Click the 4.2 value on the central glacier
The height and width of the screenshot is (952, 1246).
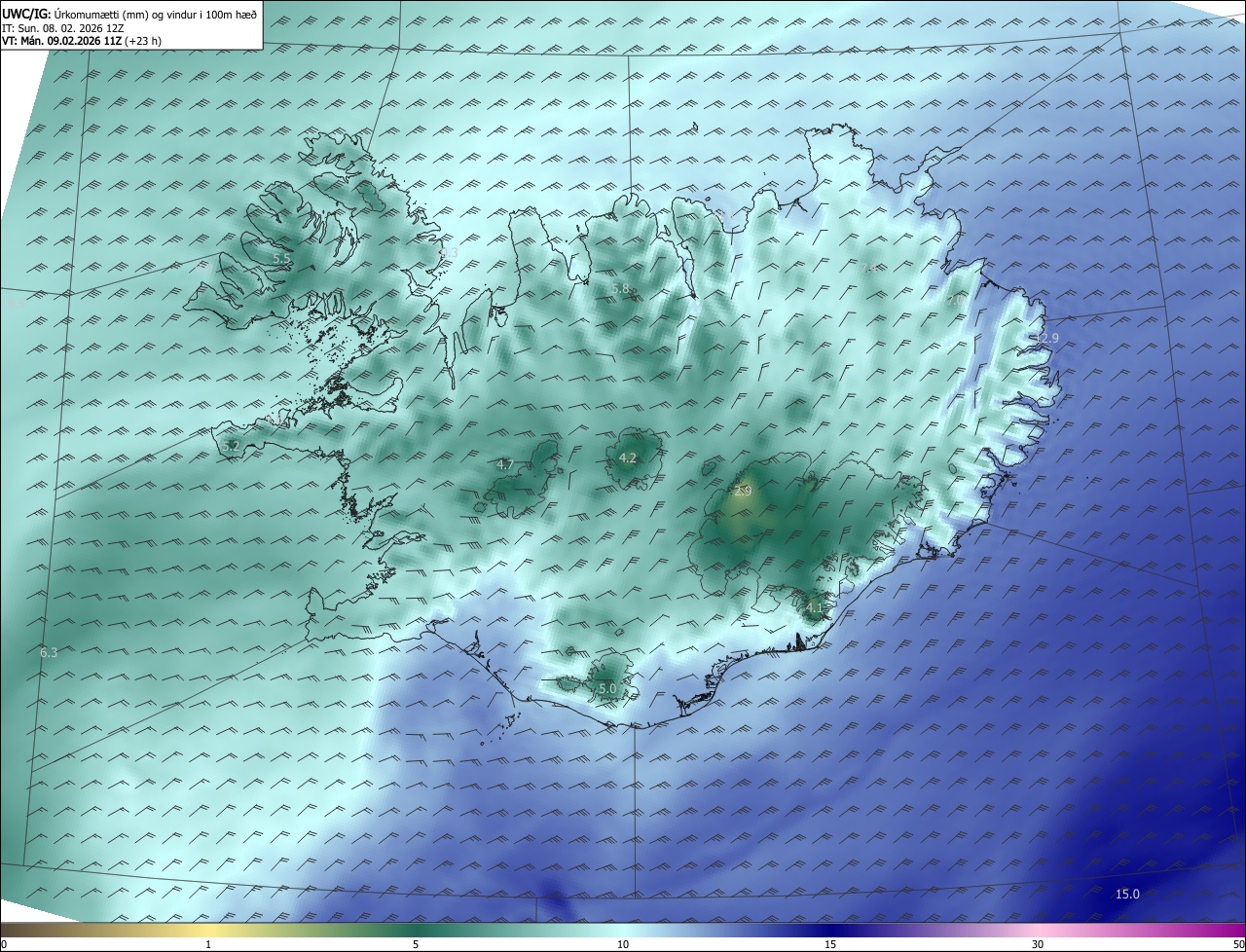628,458
